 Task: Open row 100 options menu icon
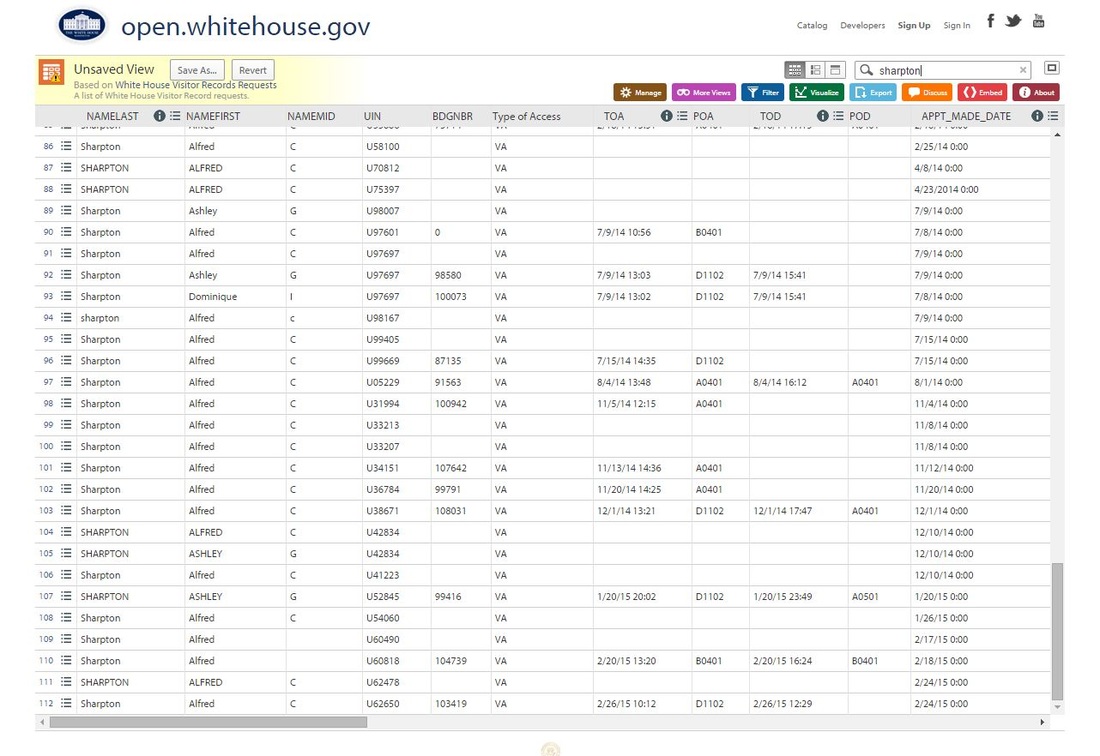pyautogui.click(x=66, y=445)
